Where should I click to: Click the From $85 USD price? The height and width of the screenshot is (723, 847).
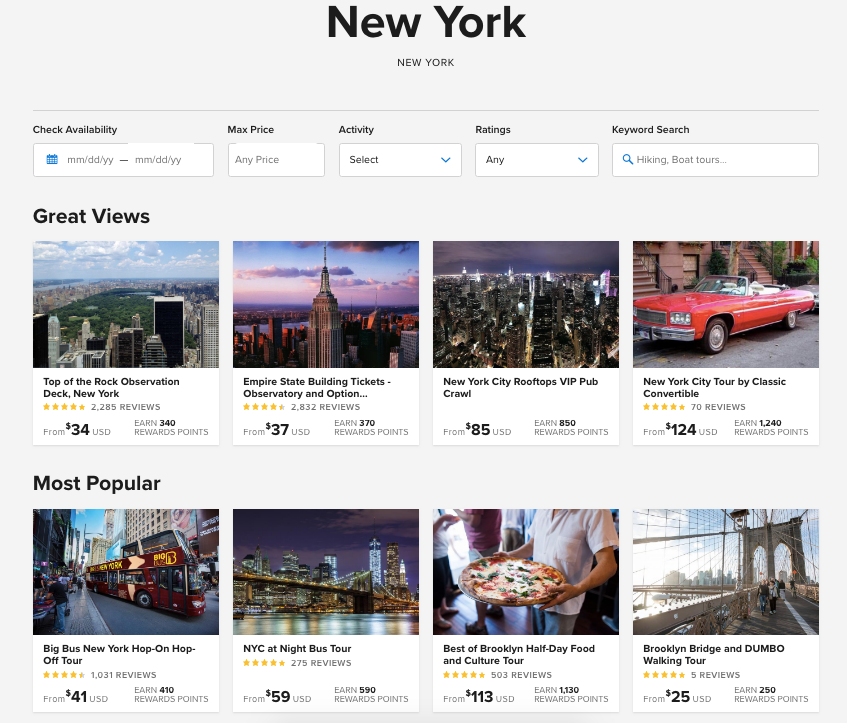click(477, 430)
